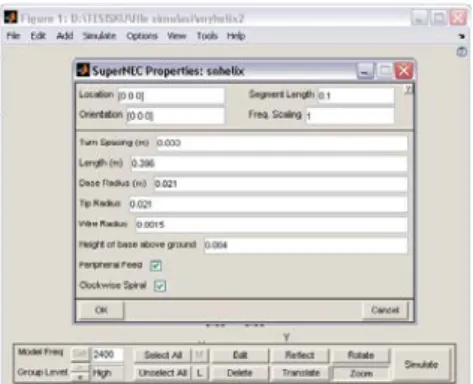This screenshot has height=384, width=473.
Task: Click the Simulate button in bottom panel
Action: tap(421, 364)
